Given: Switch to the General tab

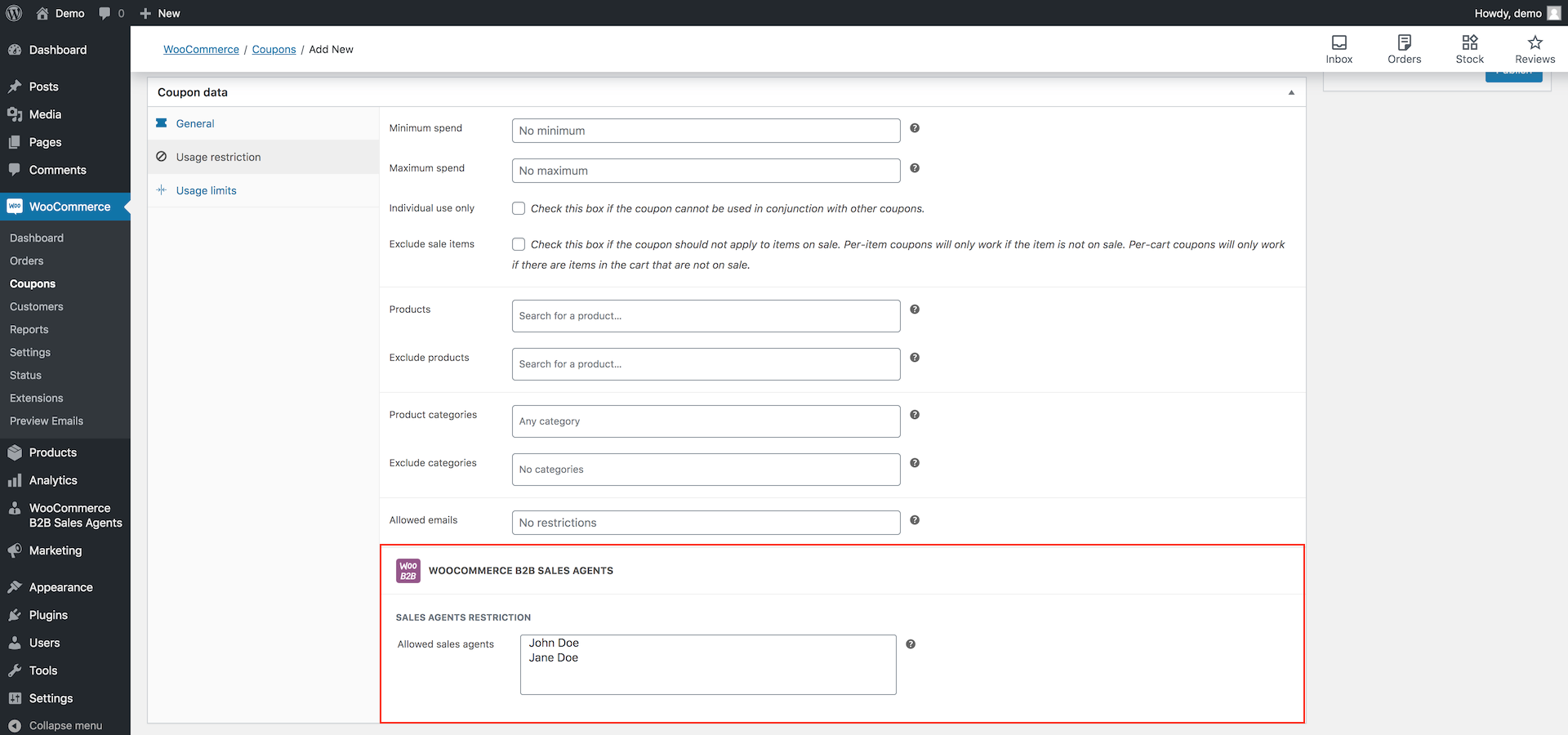Looking at the screenshot, I should tap(194, 123).
